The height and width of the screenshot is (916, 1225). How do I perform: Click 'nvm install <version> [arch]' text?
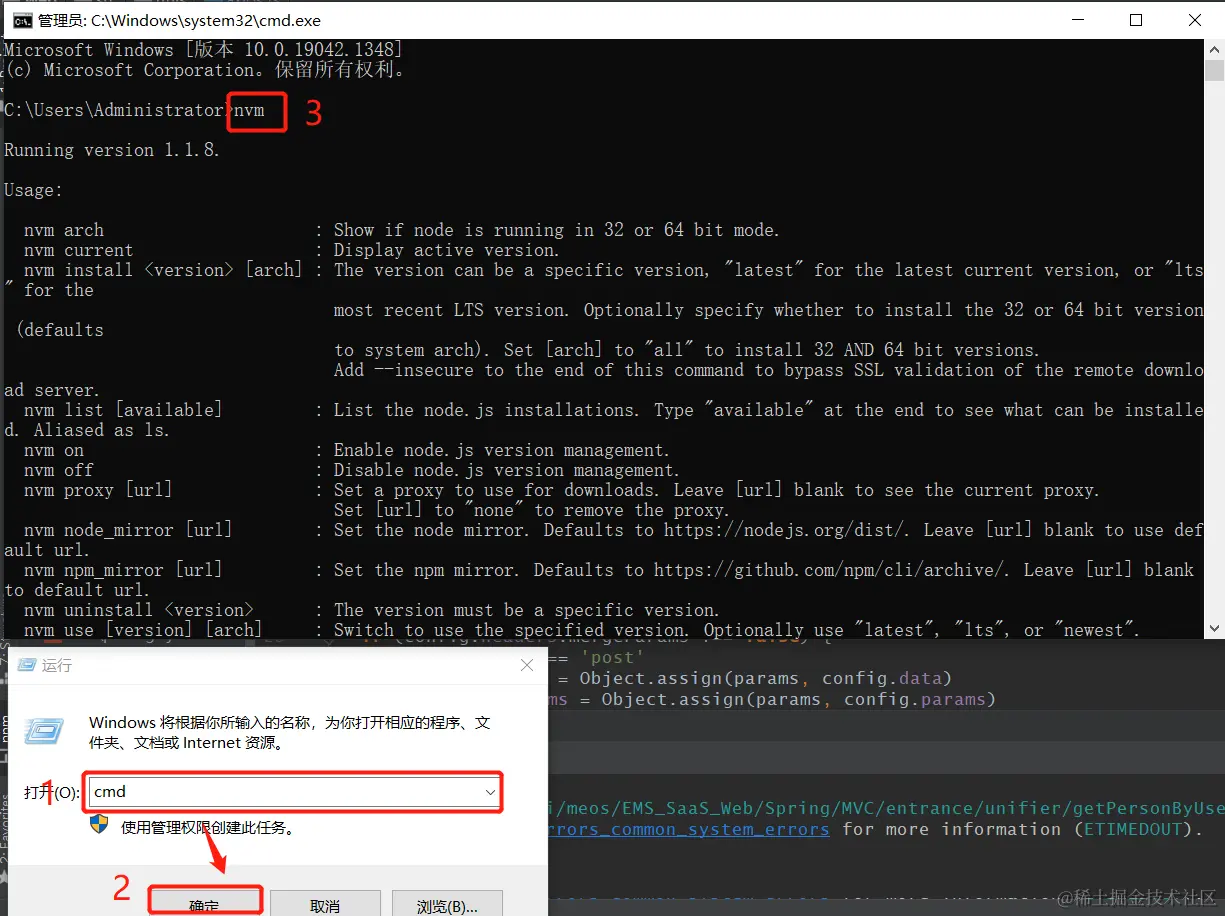coord(163,270)
